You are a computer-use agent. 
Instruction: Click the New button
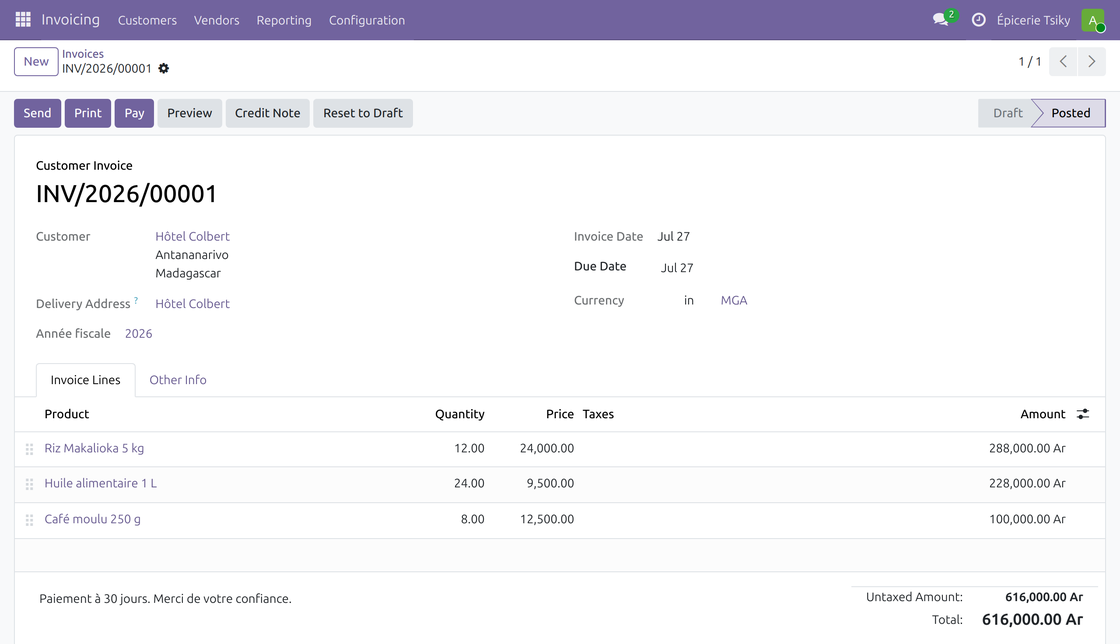pos(36,61)
